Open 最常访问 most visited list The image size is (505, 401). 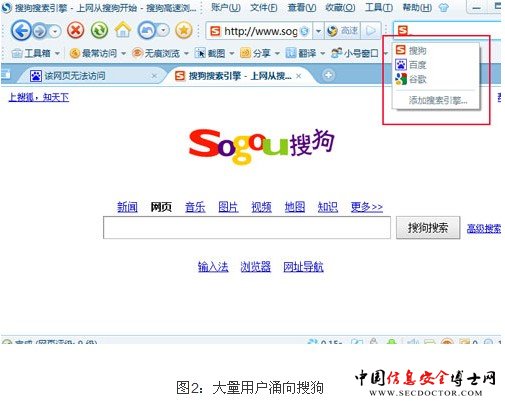pyautogui.click(x=93, y=53)
